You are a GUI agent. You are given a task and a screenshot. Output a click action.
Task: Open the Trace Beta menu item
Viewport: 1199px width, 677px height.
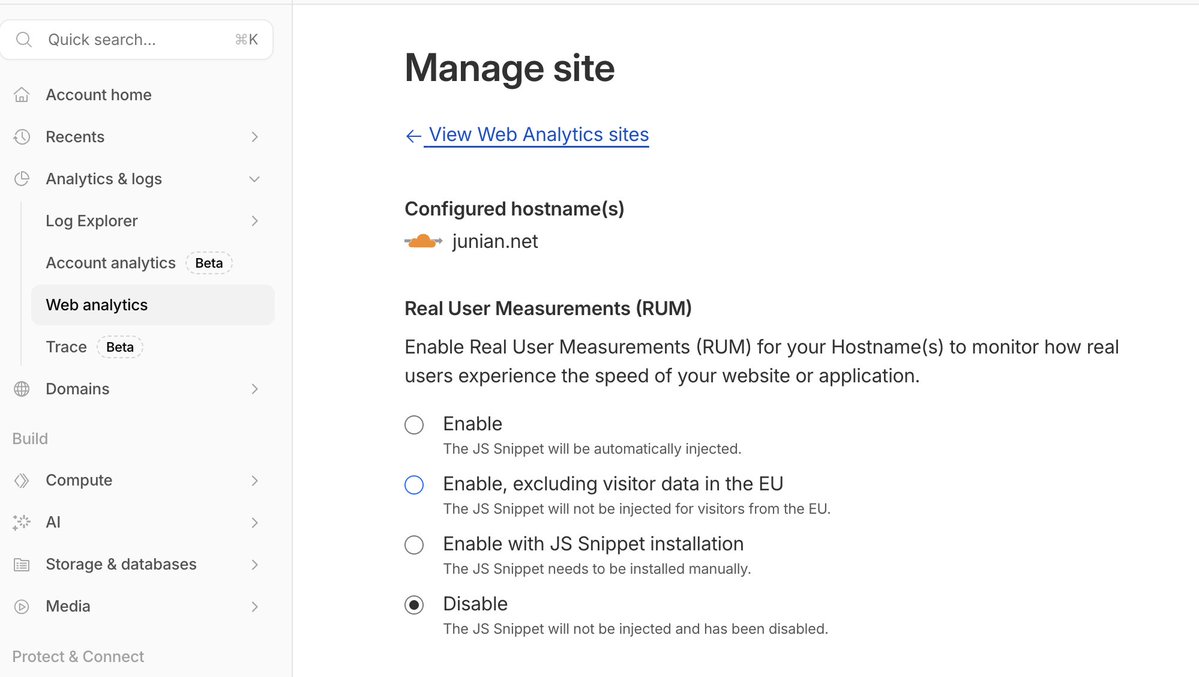click(x=67, y=347)
